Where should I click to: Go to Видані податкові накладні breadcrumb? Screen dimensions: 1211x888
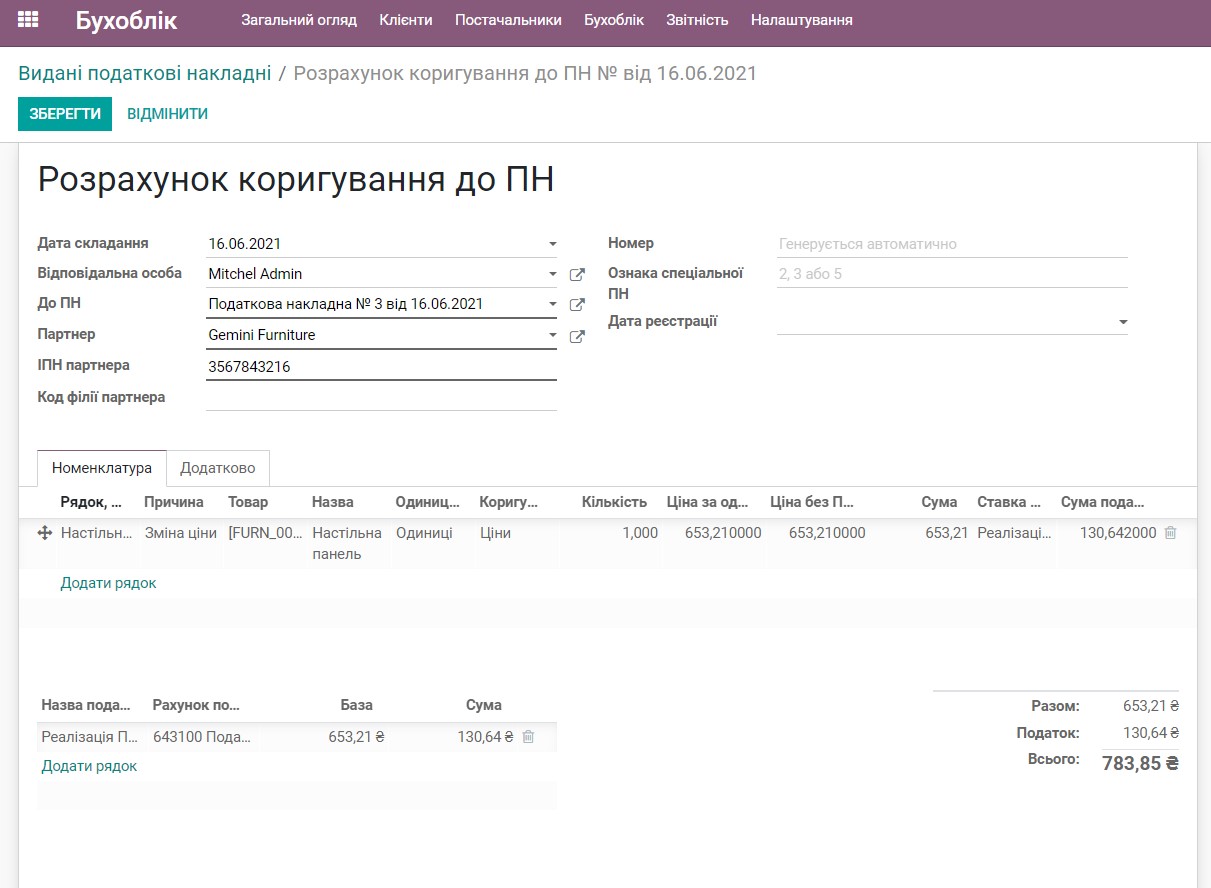tap(143, 72)
